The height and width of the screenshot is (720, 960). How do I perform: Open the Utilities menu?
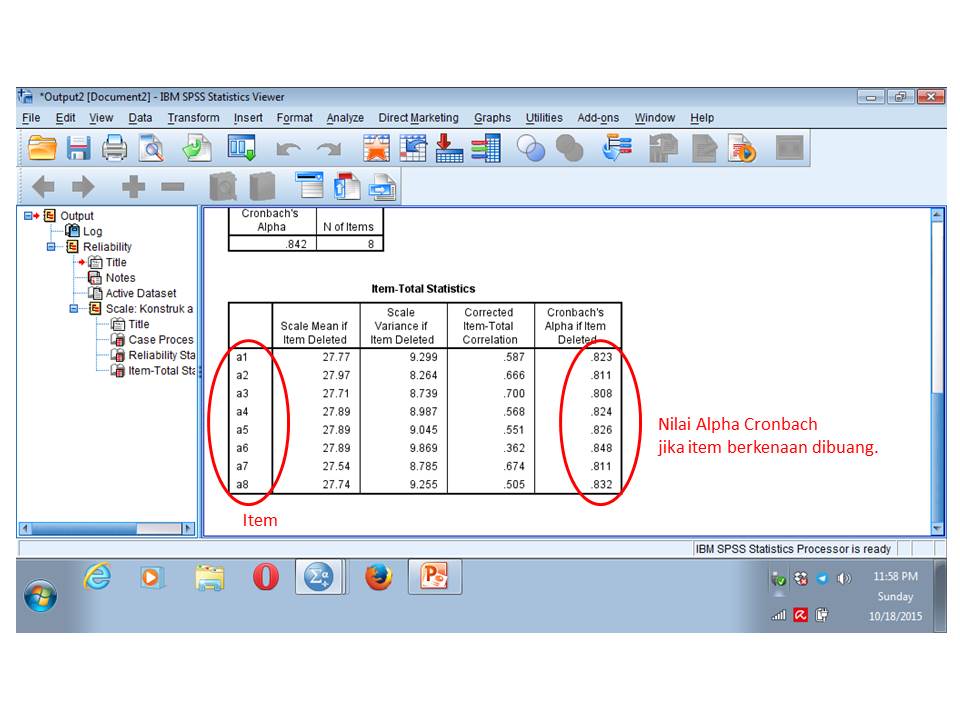(544, 118)
